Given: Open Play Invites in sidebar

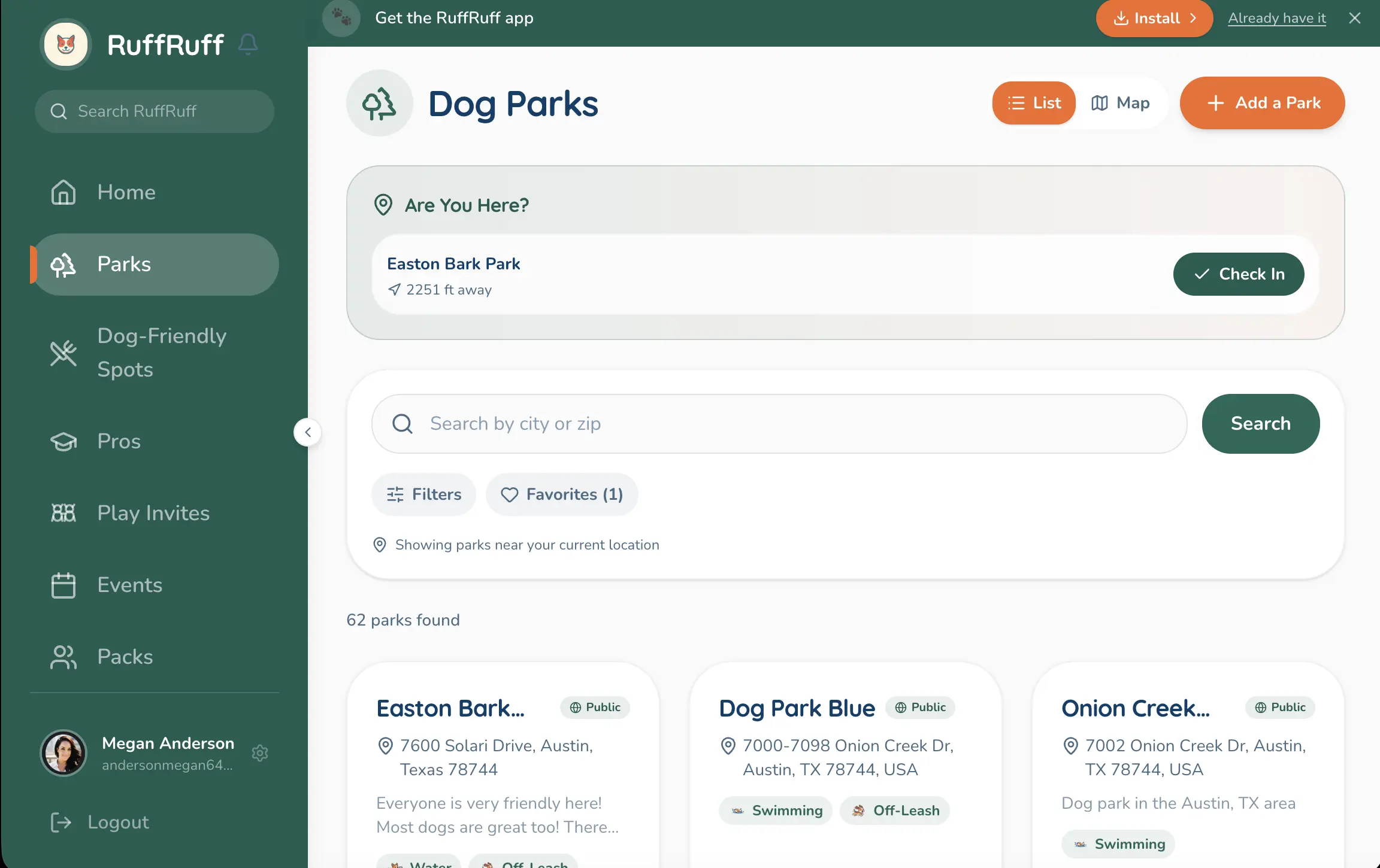Looking at the screenshot, I should [x=153, y=513].
